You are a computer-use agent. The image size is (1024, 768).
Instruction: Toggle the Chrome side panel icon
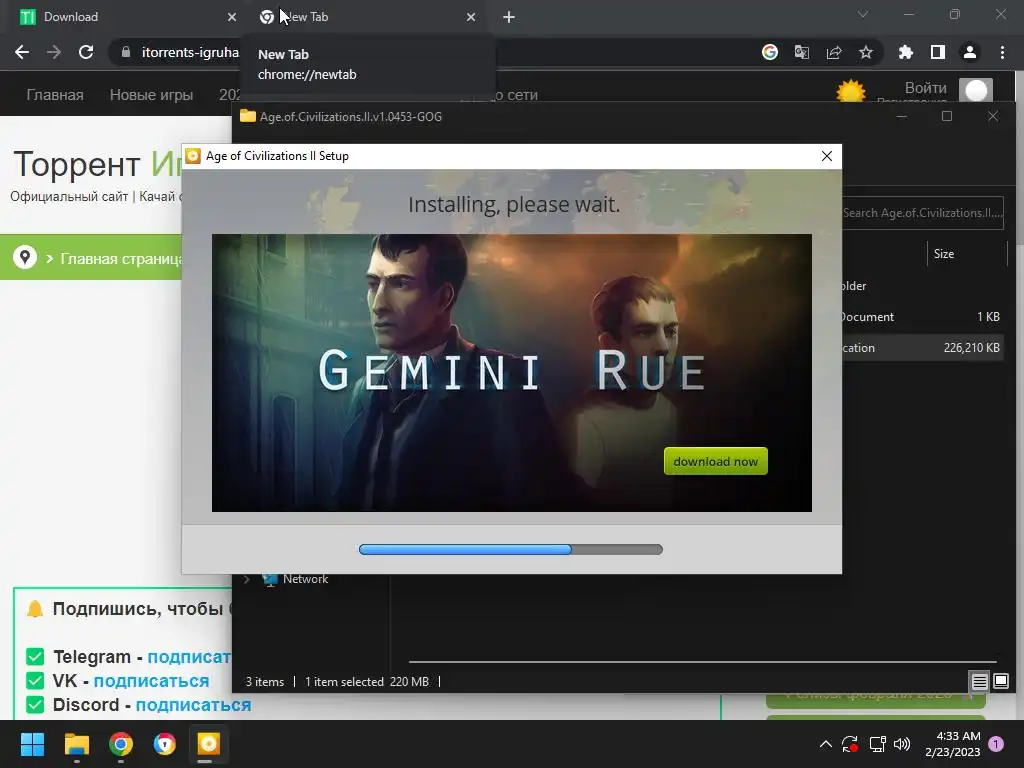pos(938,52)
